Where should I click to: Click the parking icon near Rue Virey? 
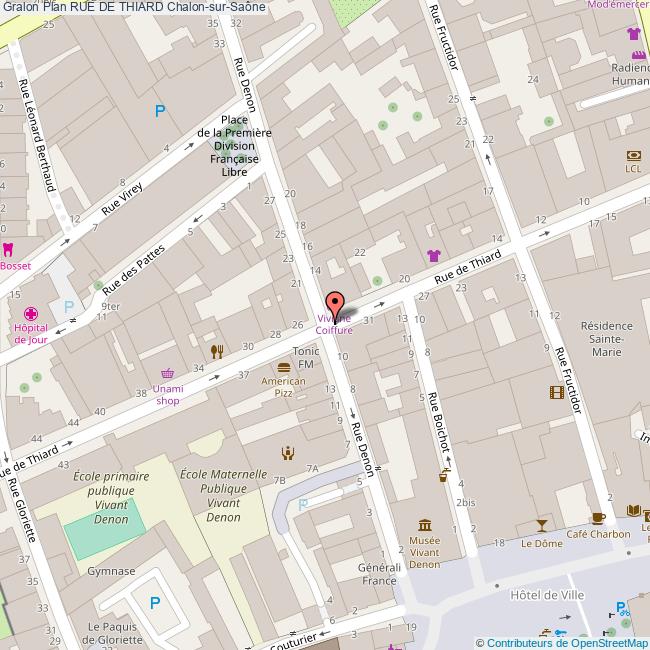point(159,112)
